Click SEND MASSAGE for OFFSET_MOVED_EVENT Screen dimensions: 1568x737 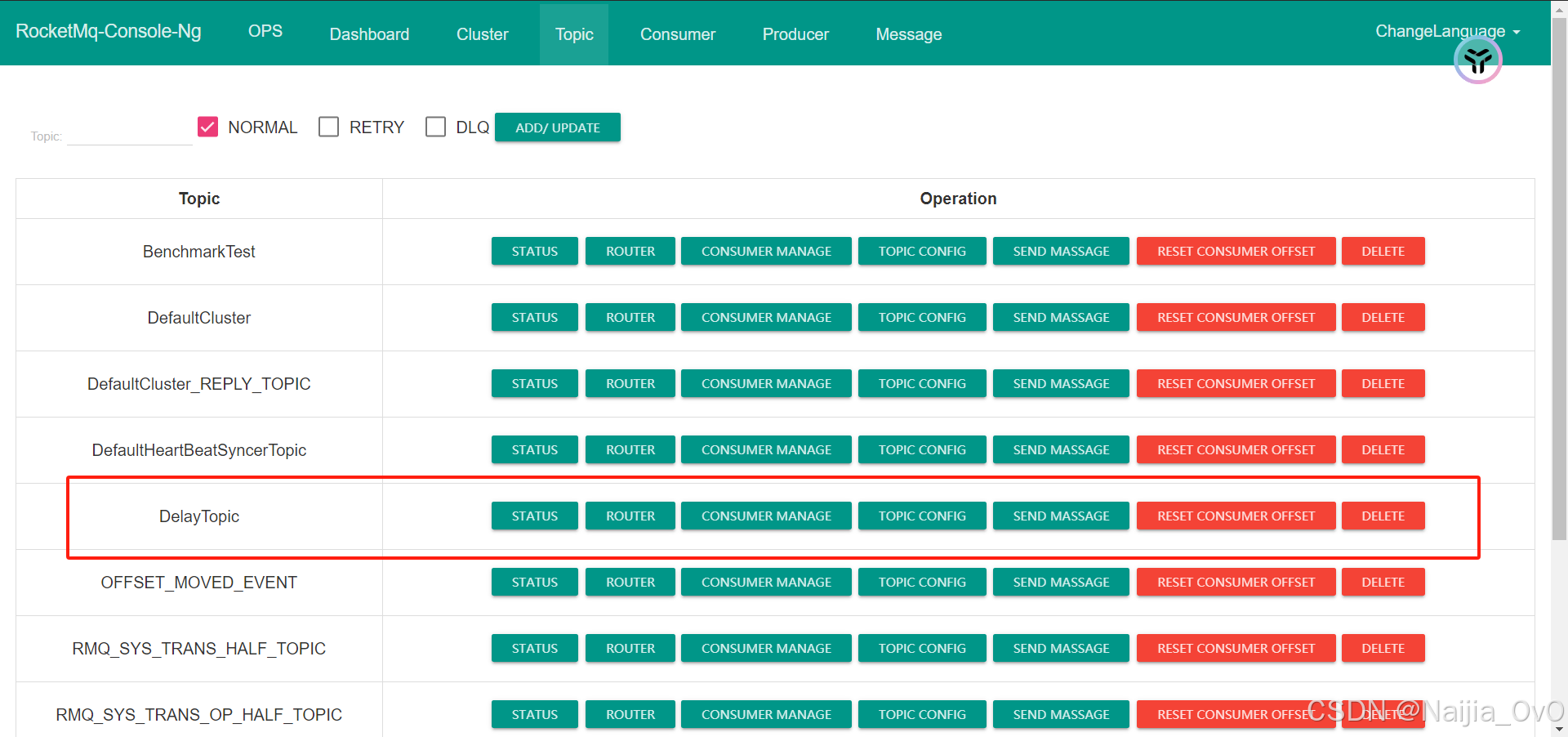[x=1061, y=582]
